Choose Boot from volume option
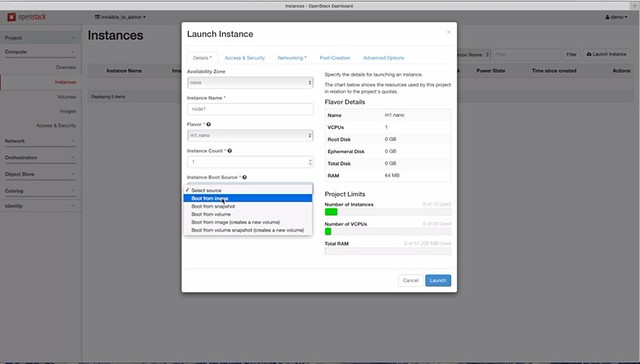This screenshot has height=364, width=640. tap(248, 214)
